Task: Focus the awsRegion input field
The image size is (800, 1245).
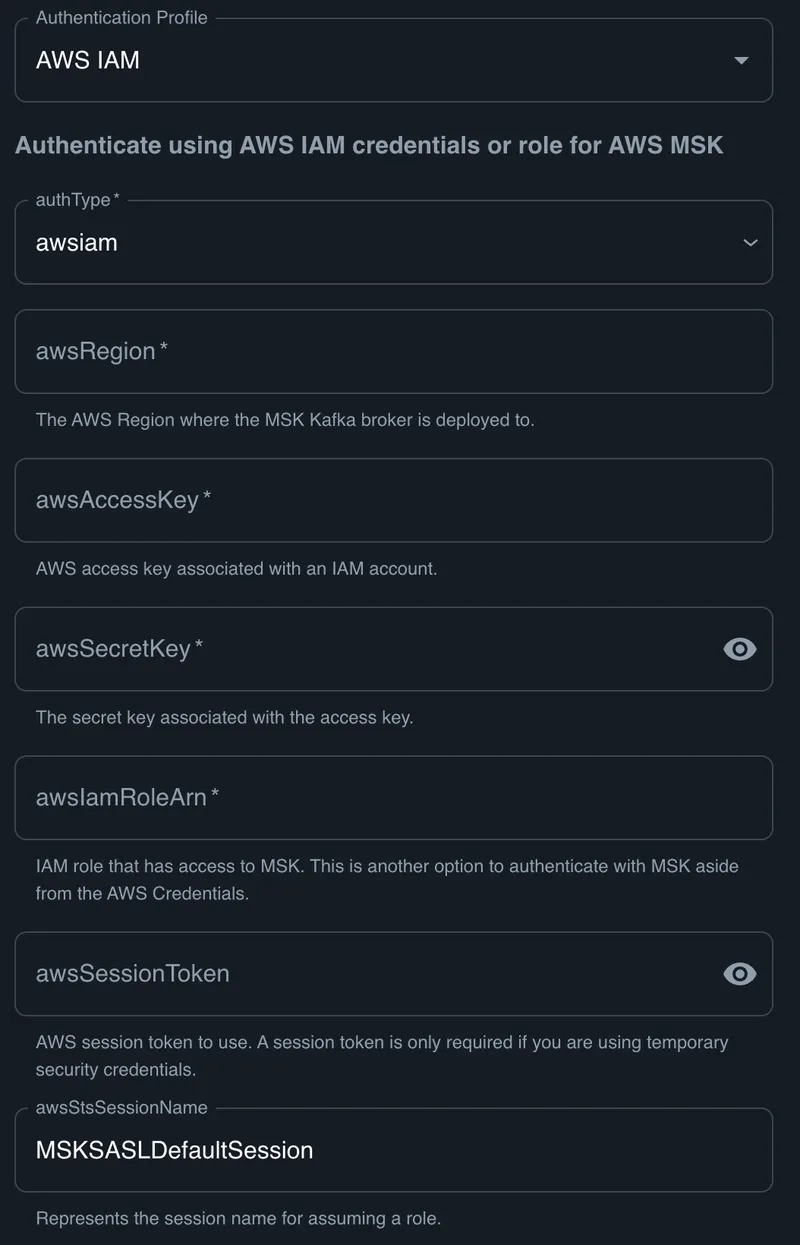Action: click(x=393, y=352)
